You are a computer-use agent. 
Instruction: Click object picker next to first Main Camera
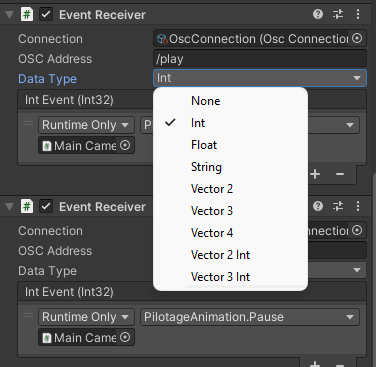[125, 145]
